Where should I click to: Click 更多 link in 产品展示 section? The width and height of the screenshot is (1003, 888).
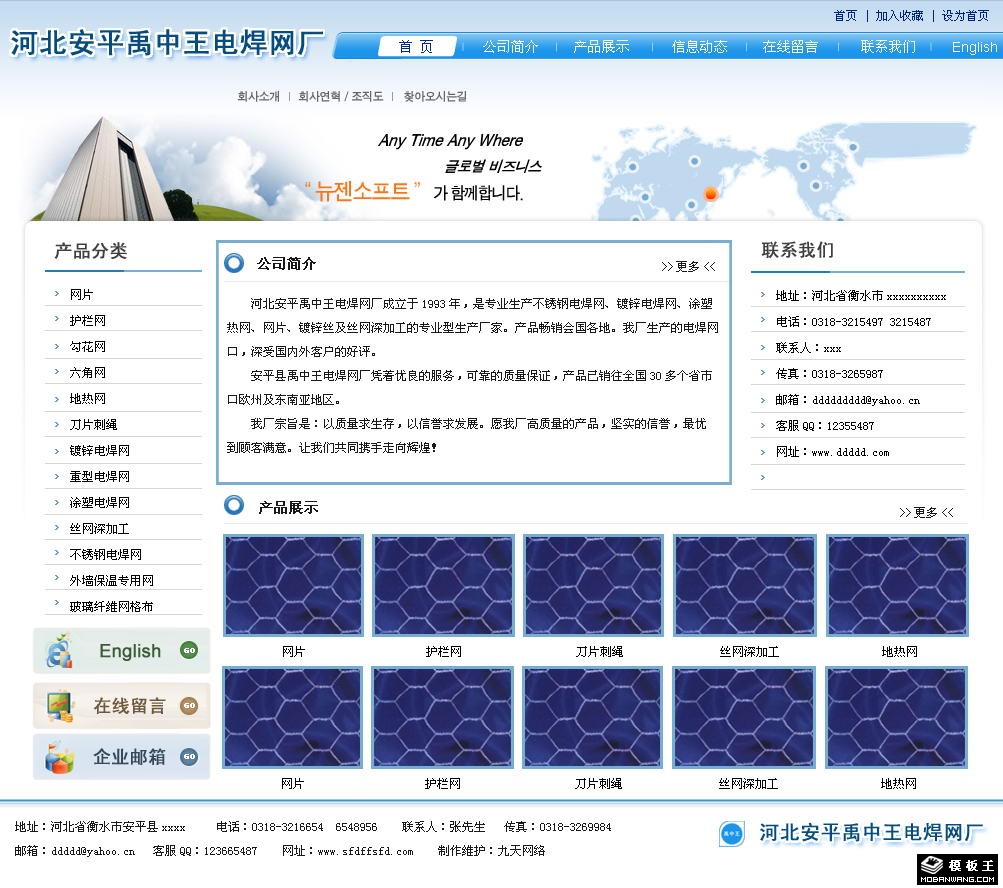[926, 512]
